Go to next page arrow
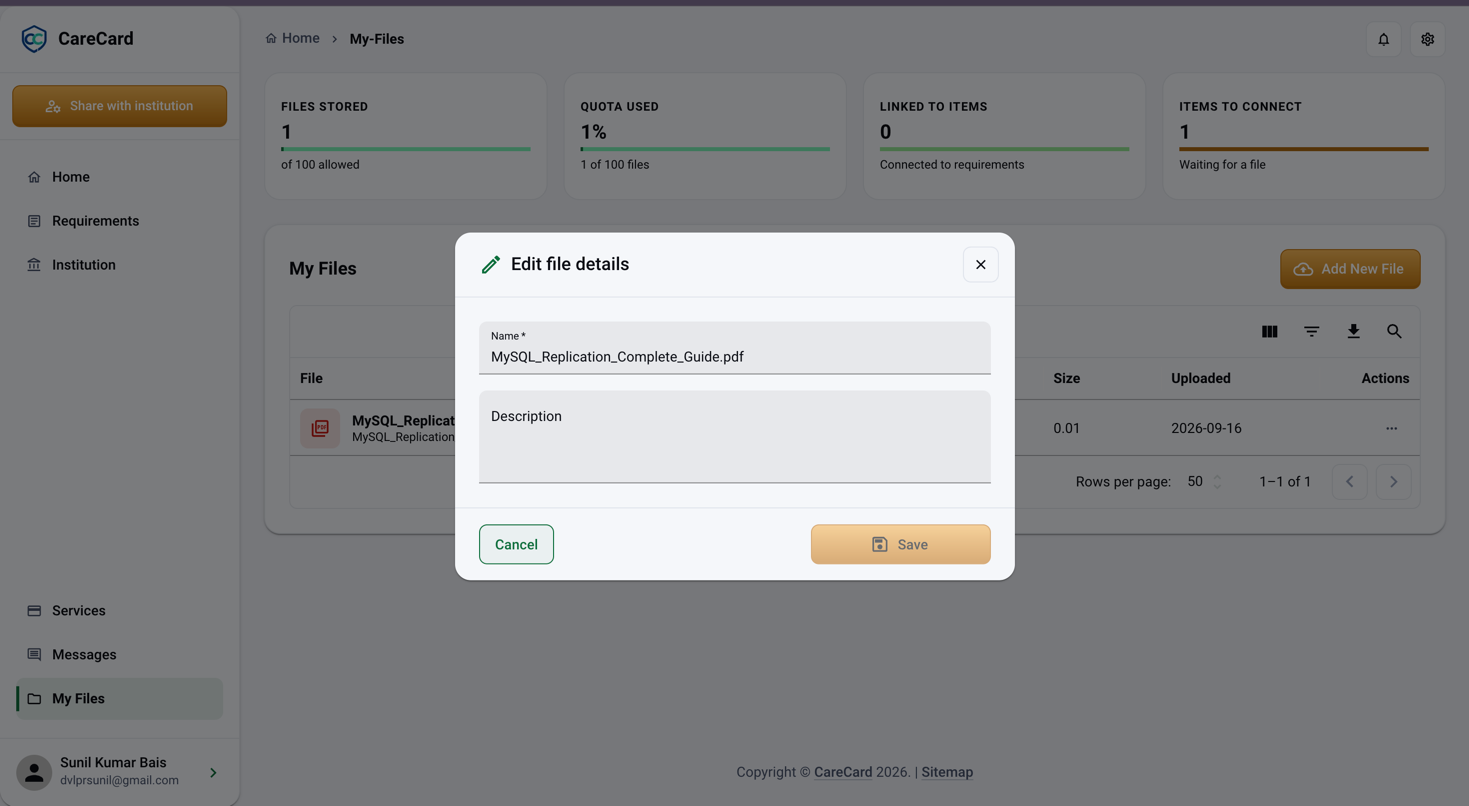The height and width of the screenshot is (806, 1469). (1393, 482)
